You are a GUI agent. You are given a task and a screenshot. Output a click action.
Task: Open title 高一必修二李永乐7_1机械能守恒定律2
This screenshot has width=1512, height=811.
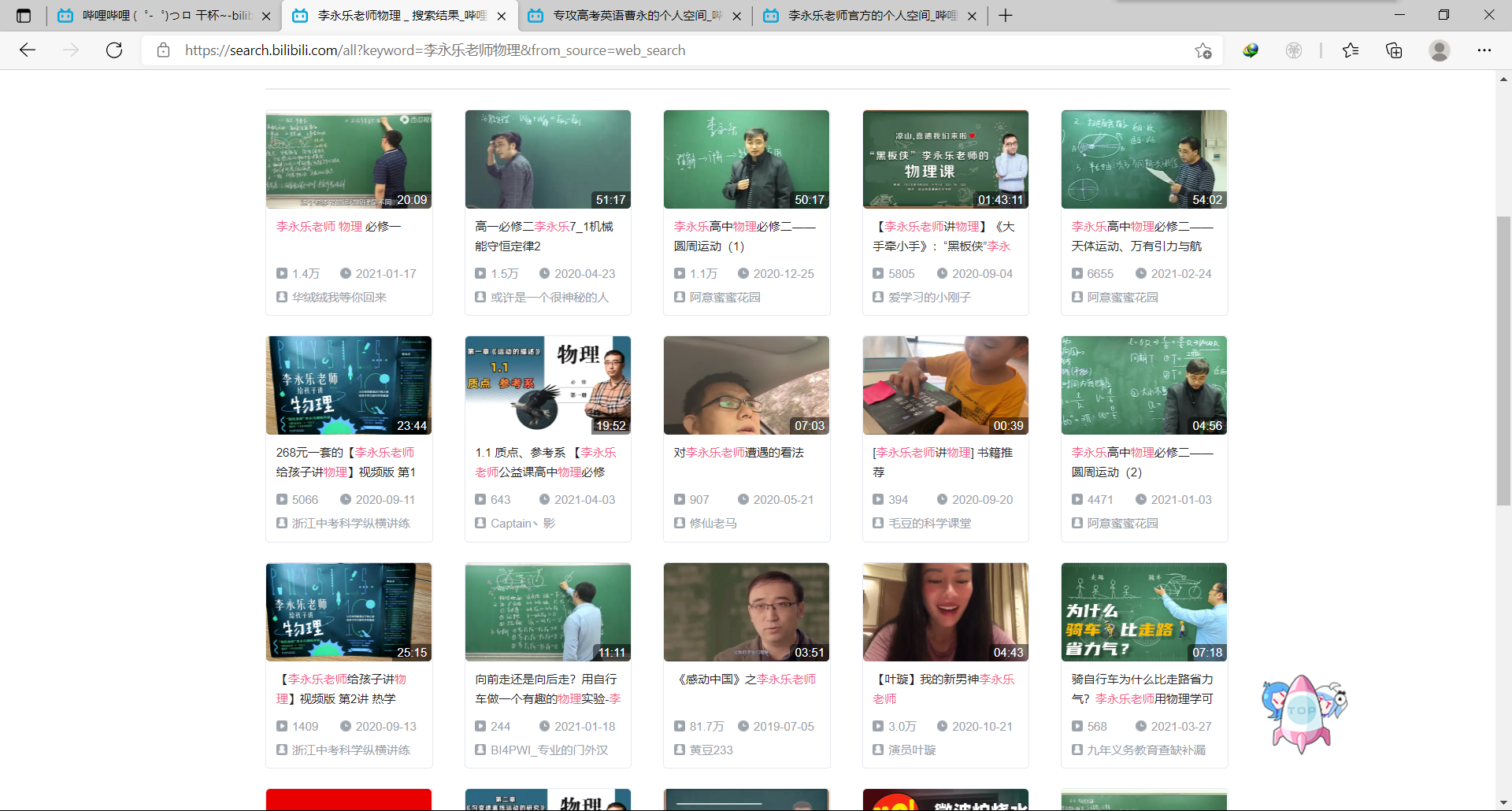tap(544, 236)
